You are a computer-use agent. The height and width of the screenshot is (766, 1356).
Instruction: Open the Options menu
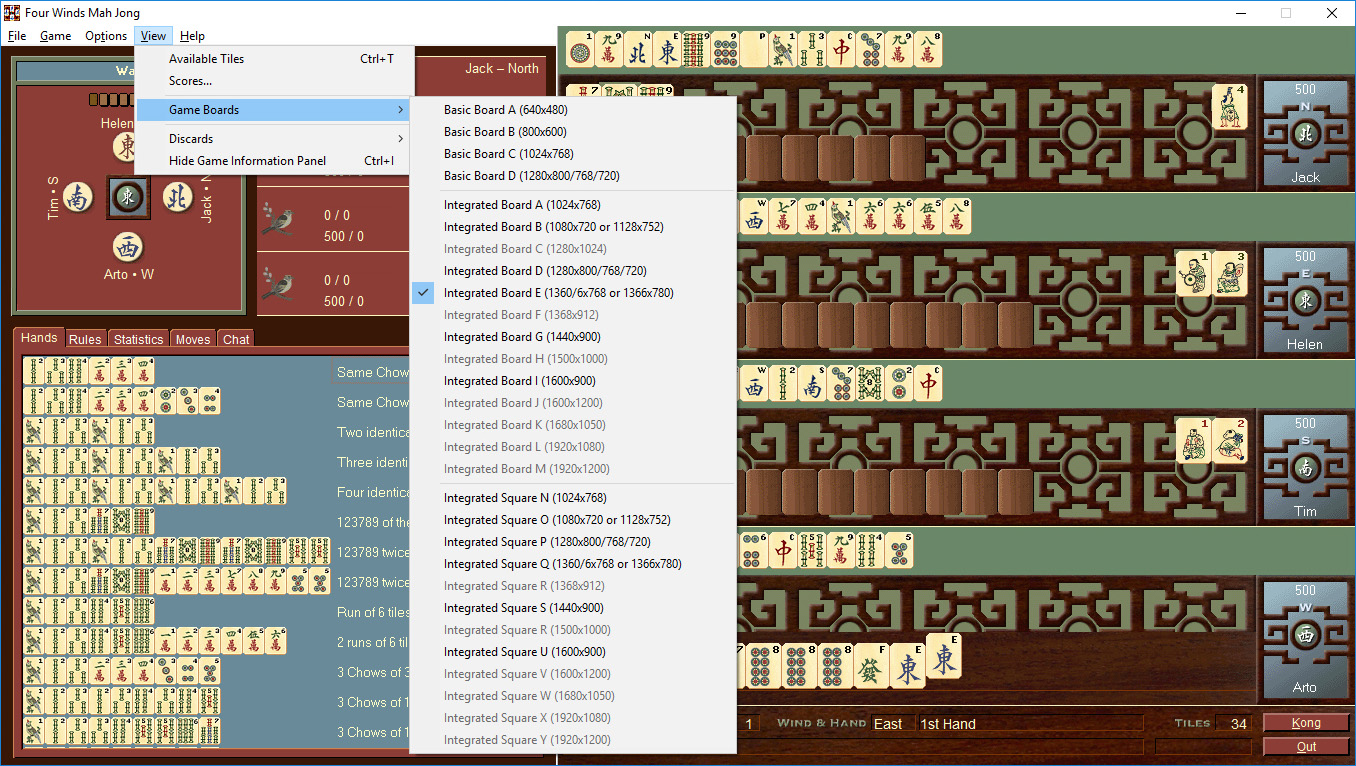pos(106,36)
